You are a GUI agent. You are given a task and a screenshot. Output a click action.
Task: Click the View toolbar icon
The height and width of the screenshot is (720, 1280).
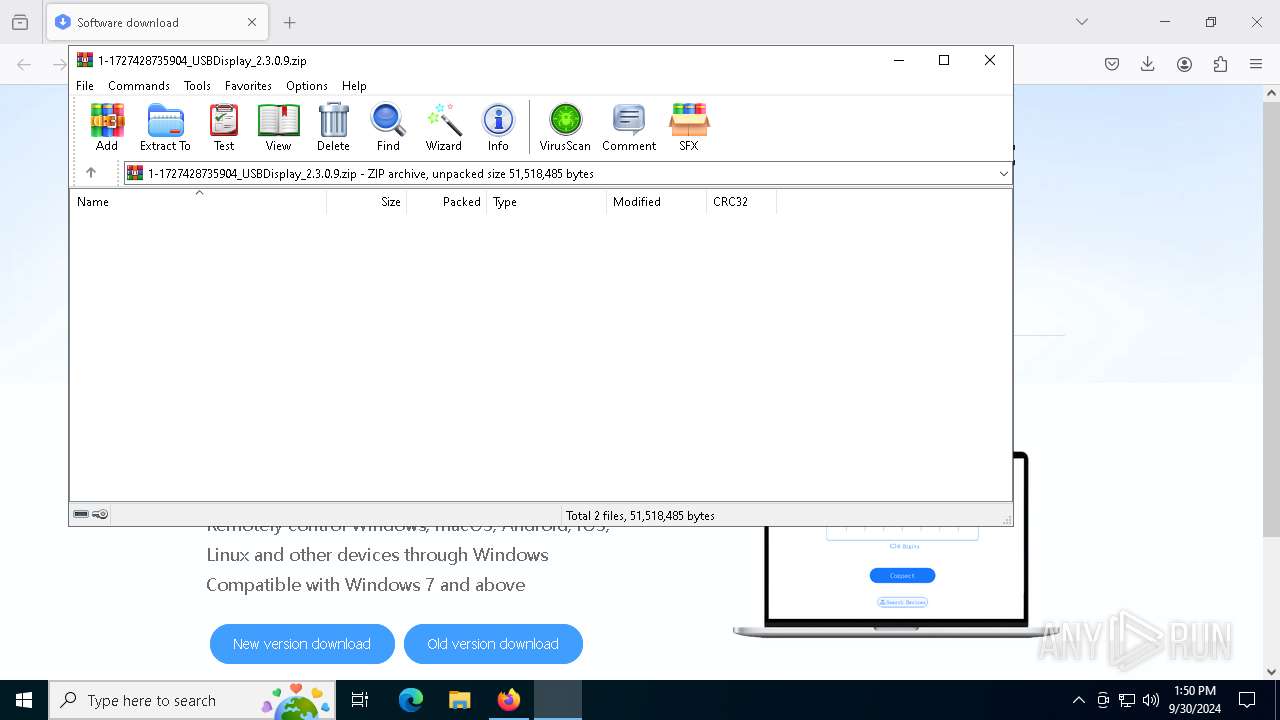pyautogui.click(x=278, y=127)
